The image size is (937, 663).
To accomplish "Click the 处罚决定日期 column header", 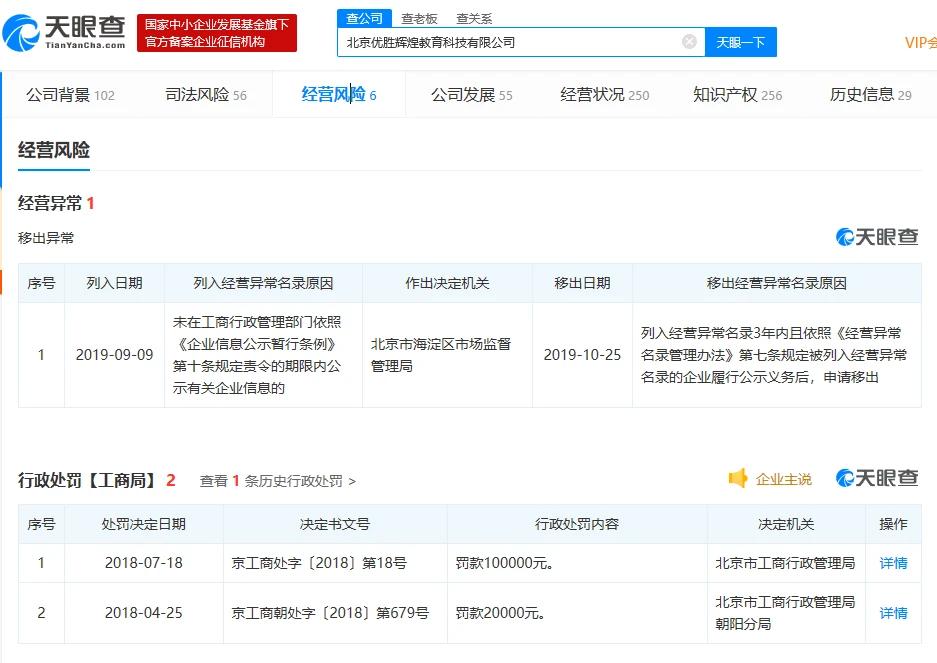I will [143, 524].
